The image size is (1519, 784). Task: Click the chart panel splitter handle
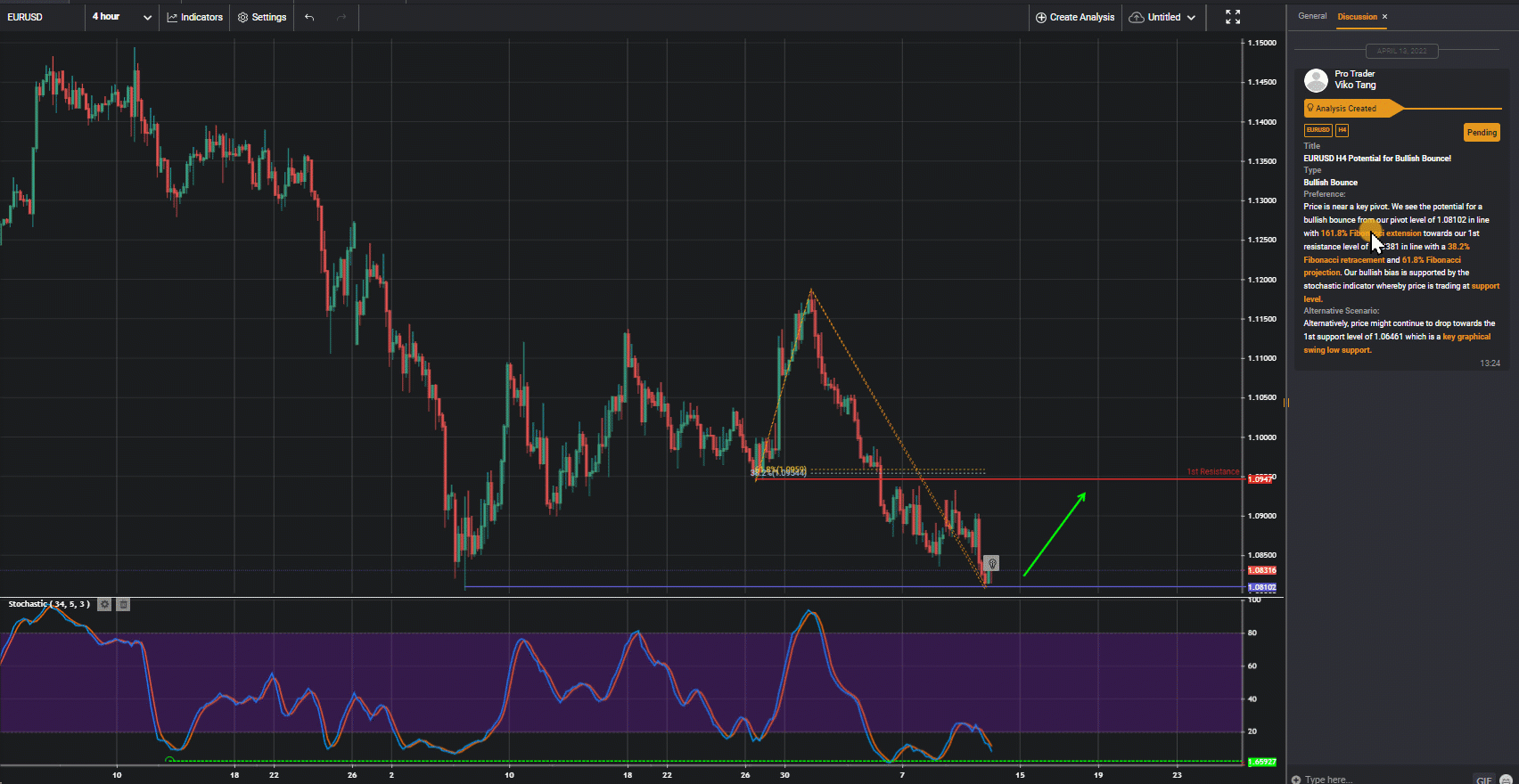pyautogui.click(x=1286, y=403)
